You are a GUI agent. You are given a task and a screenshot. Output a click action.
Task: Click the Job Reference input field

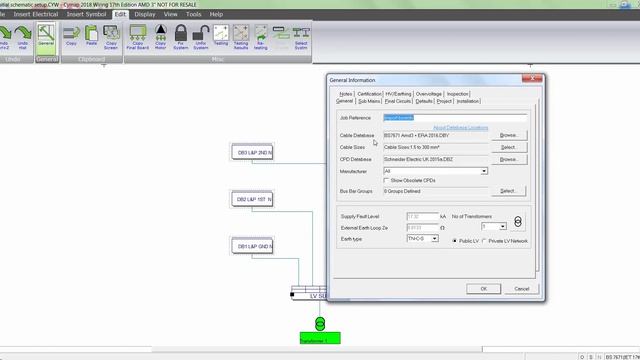tap(455, 118)
